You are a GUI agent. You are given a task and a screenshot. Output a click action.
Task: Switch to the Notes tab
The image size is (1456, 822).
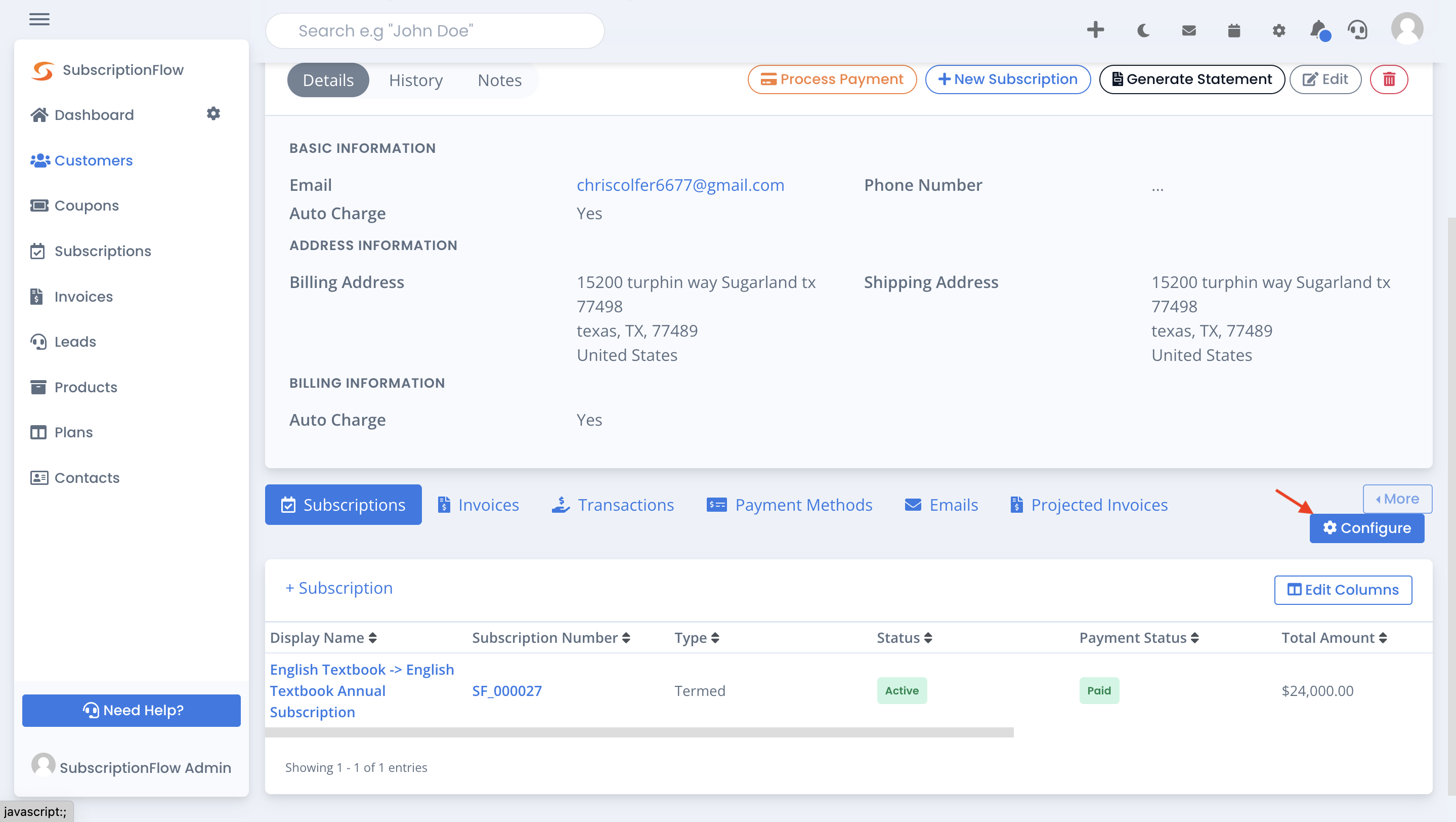click(x=499, y=80)
